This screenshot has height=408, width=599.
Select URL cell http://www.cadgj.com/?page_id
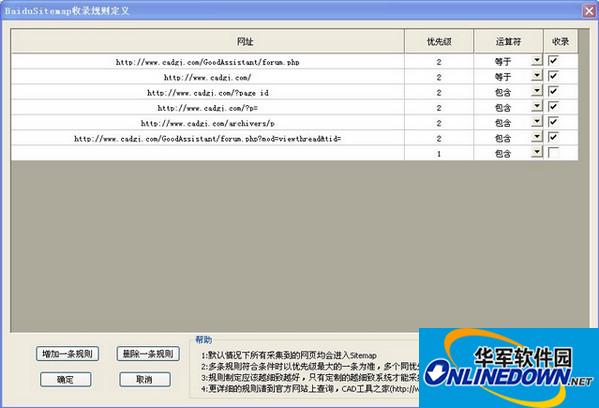(207, 92)
